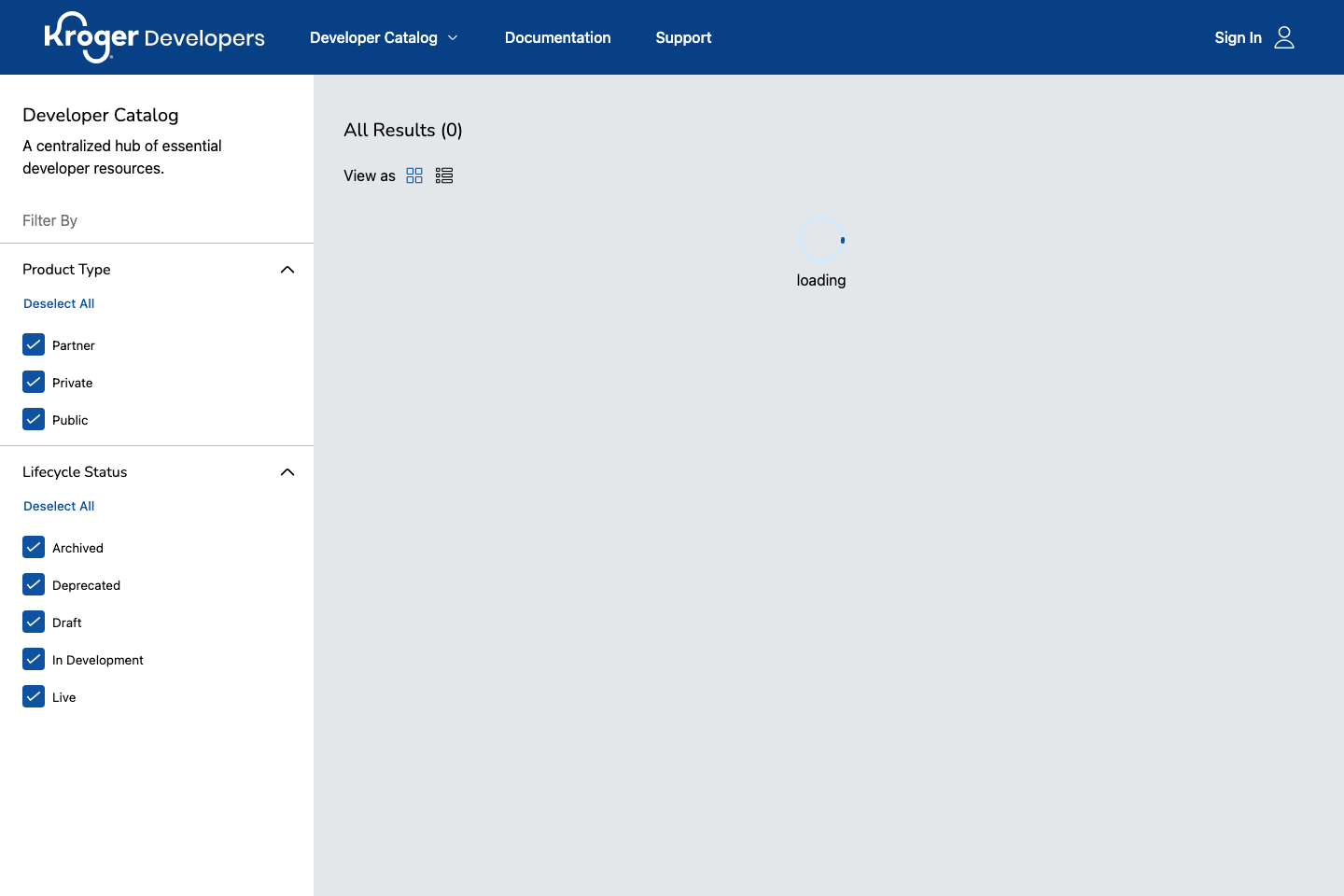The height and width of the screenshot is (896, 1344).
Task: Uncheck the In Development checkbox
Action: point(34,659)
